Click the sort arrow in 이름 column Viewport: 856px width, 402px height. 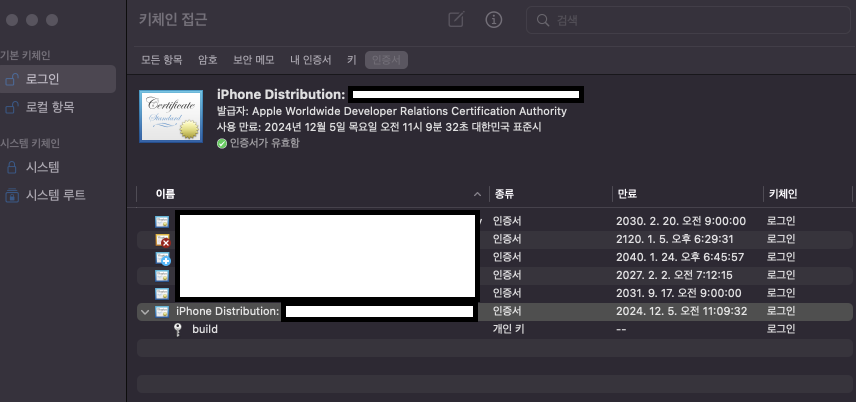point(477,194)
